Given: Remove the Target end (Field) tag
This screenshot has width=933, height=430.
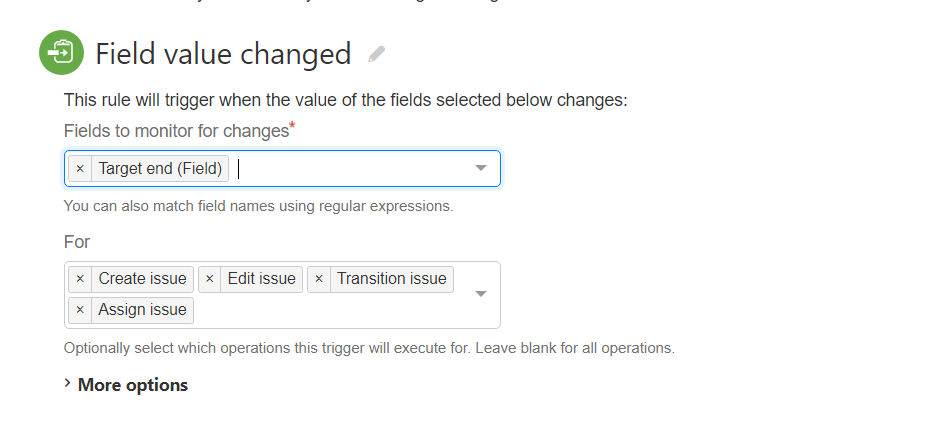Looking at the screenshot, I should point(80,169).
